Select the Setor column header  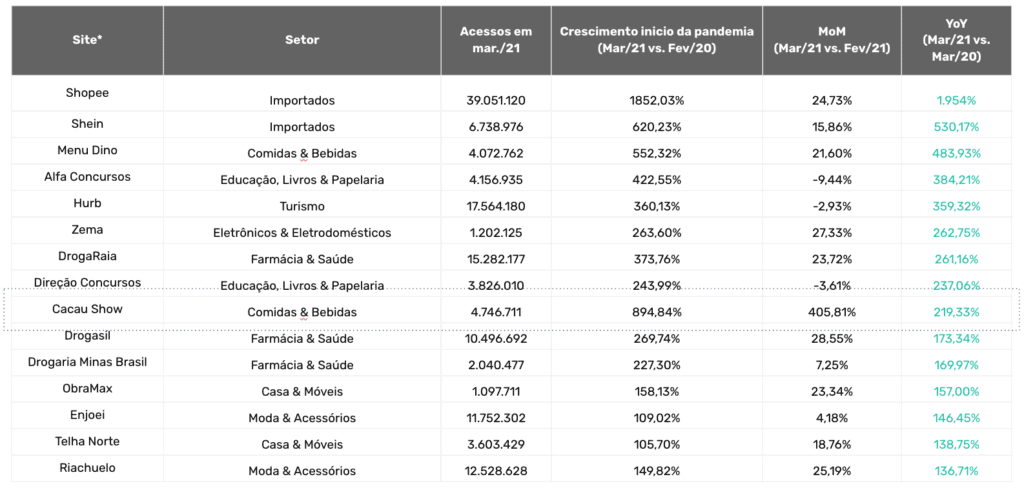click(x=302, y=40)
